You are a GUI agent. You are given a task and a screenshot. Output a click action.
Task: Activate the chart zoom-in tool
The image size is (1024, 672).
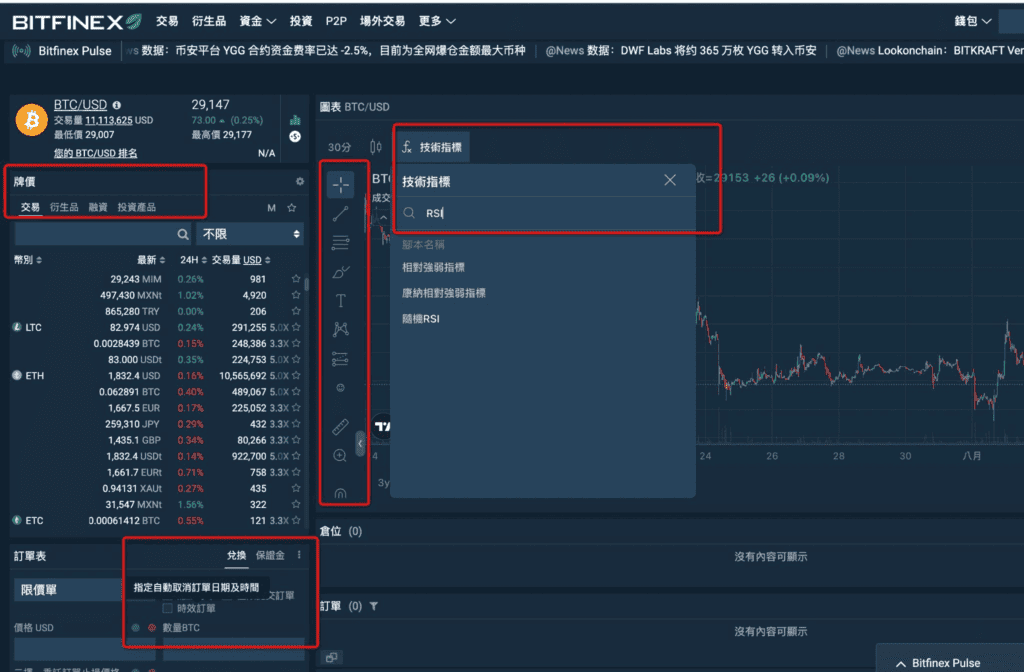pyautogui.click(x=340, y=455)
